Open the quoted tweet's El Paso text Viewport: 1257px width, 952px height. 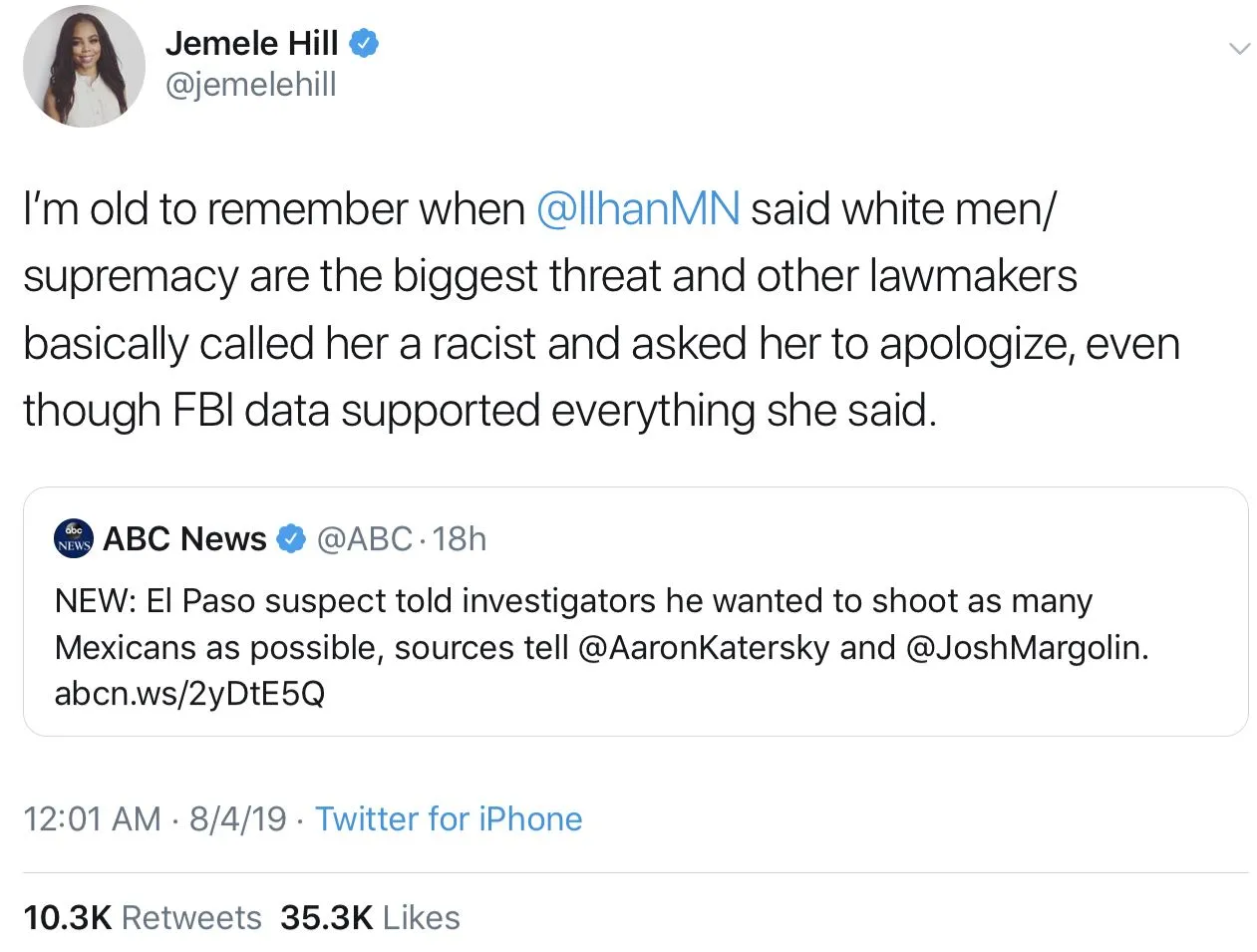[x=573, y=602]
